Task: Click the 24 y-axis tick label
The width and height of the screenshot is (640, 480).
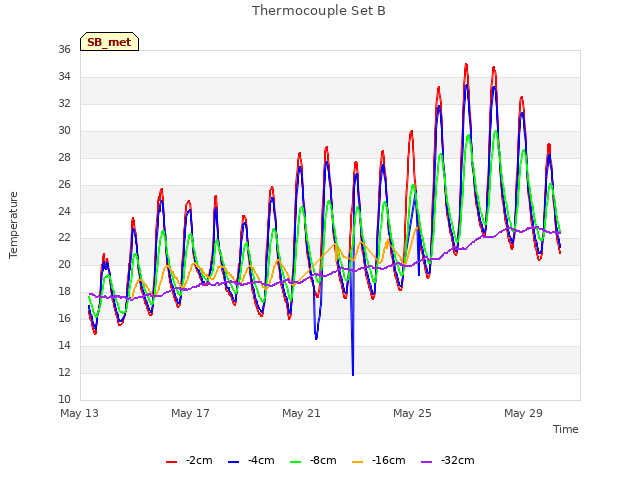Action: (x=64, y=211)
